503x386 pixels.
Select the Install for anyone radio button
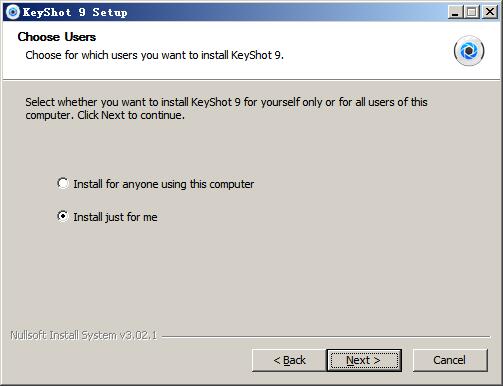(x=62, y=183)
